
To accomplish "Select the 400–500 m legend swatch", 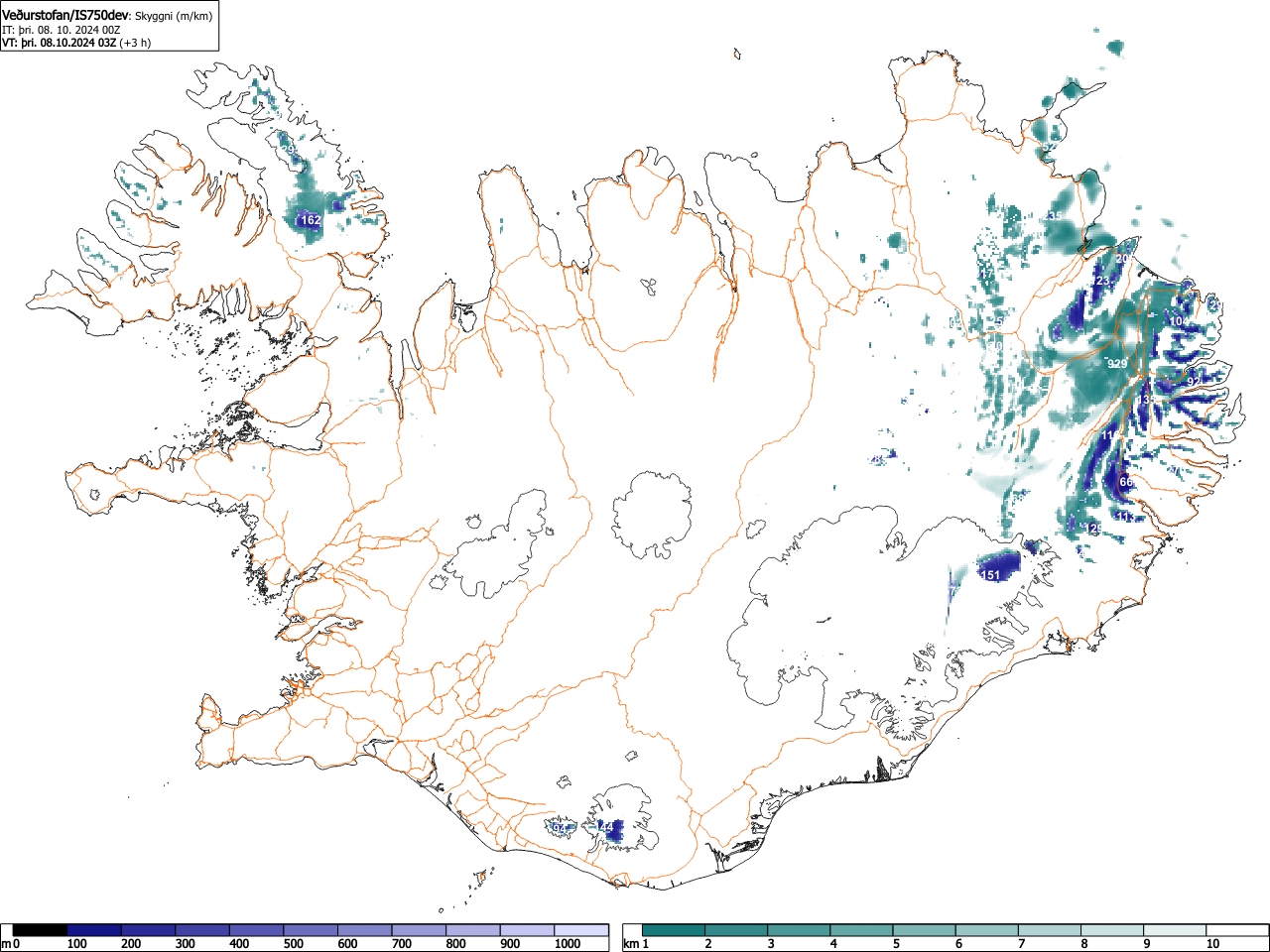I will [x=257, y=930].
